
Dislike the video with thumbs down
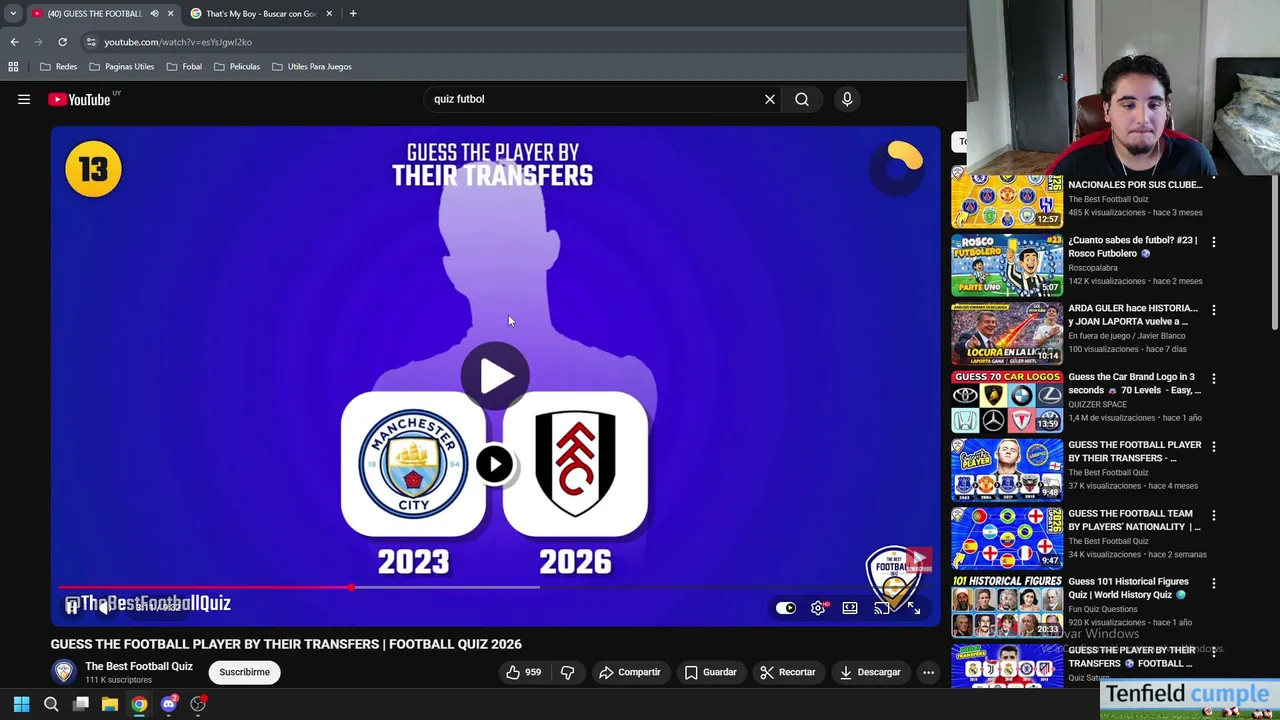(x=567, y=672)
